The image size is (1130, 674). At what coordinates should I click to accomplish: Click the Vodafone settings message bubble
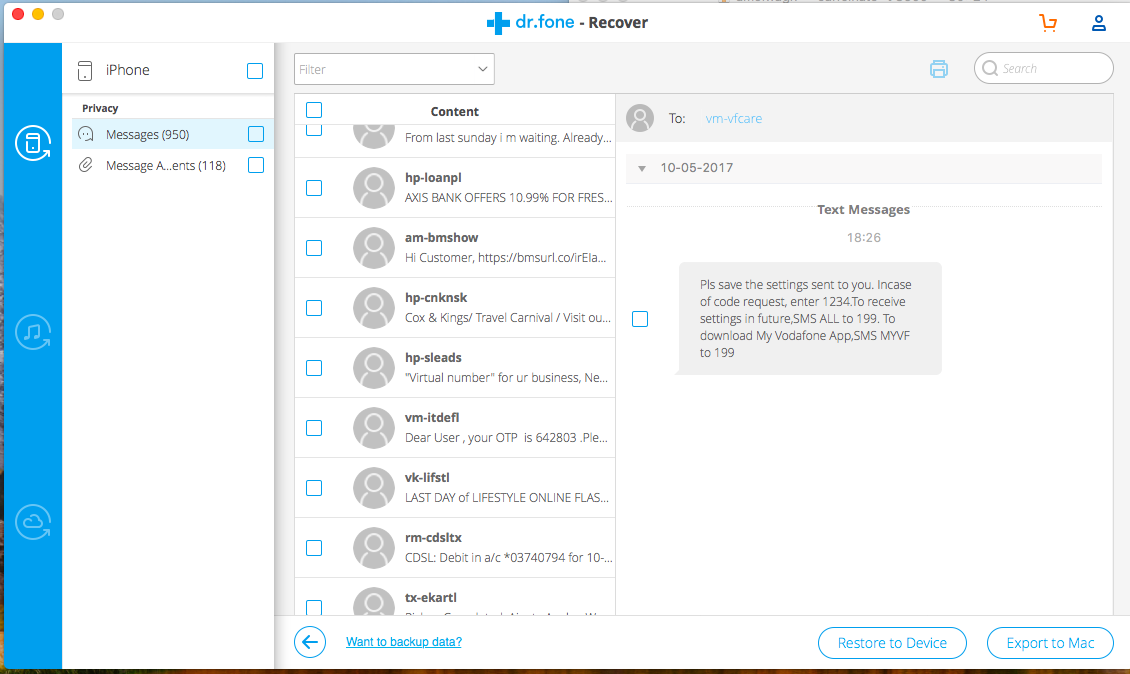click(809, 319)
